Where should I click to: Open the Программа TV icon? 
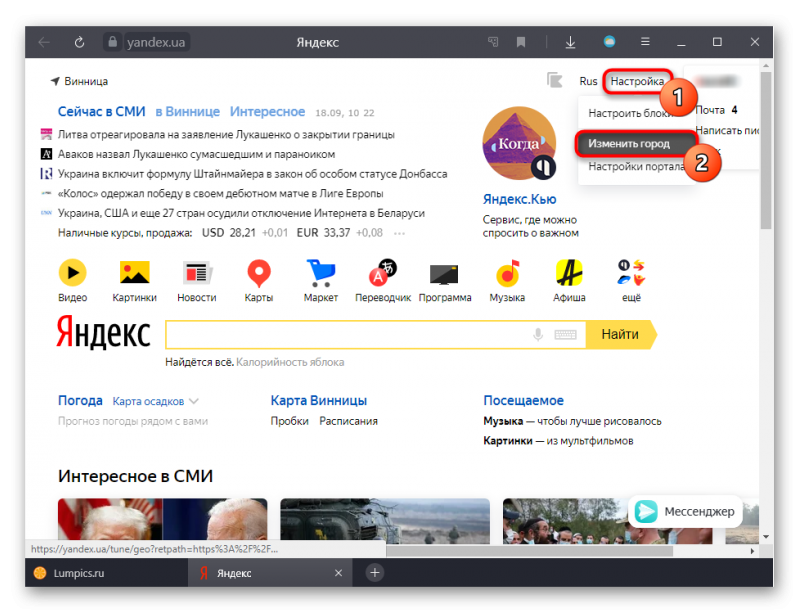coord(444,274)
